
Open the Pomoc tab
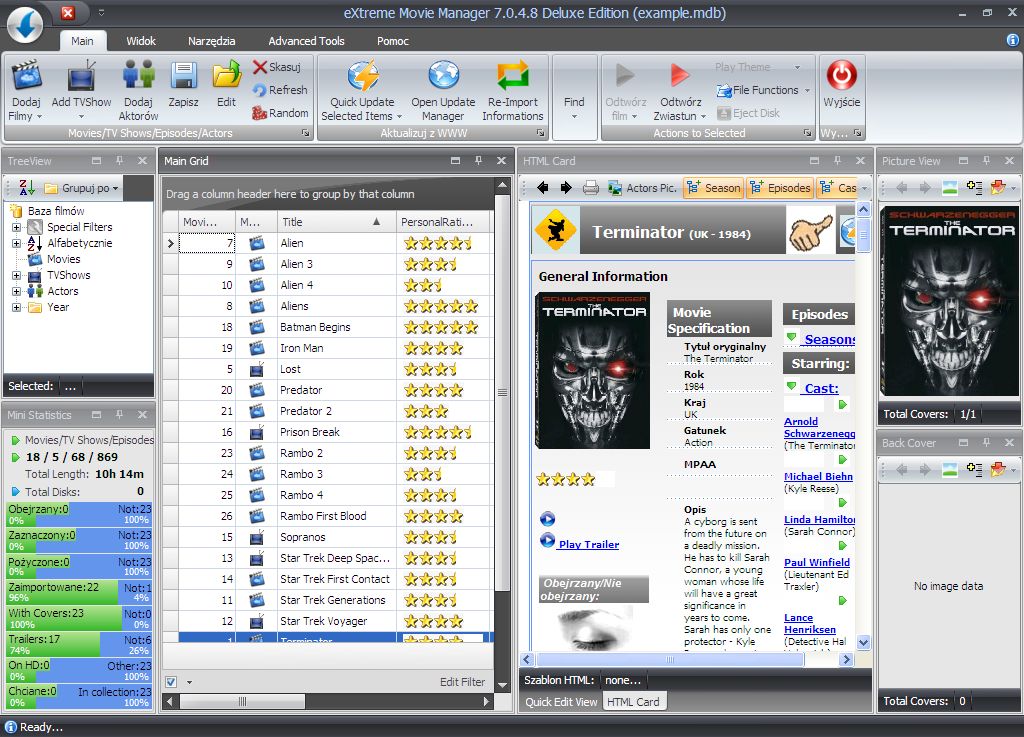pyautogui.click(x=392, y=40)
